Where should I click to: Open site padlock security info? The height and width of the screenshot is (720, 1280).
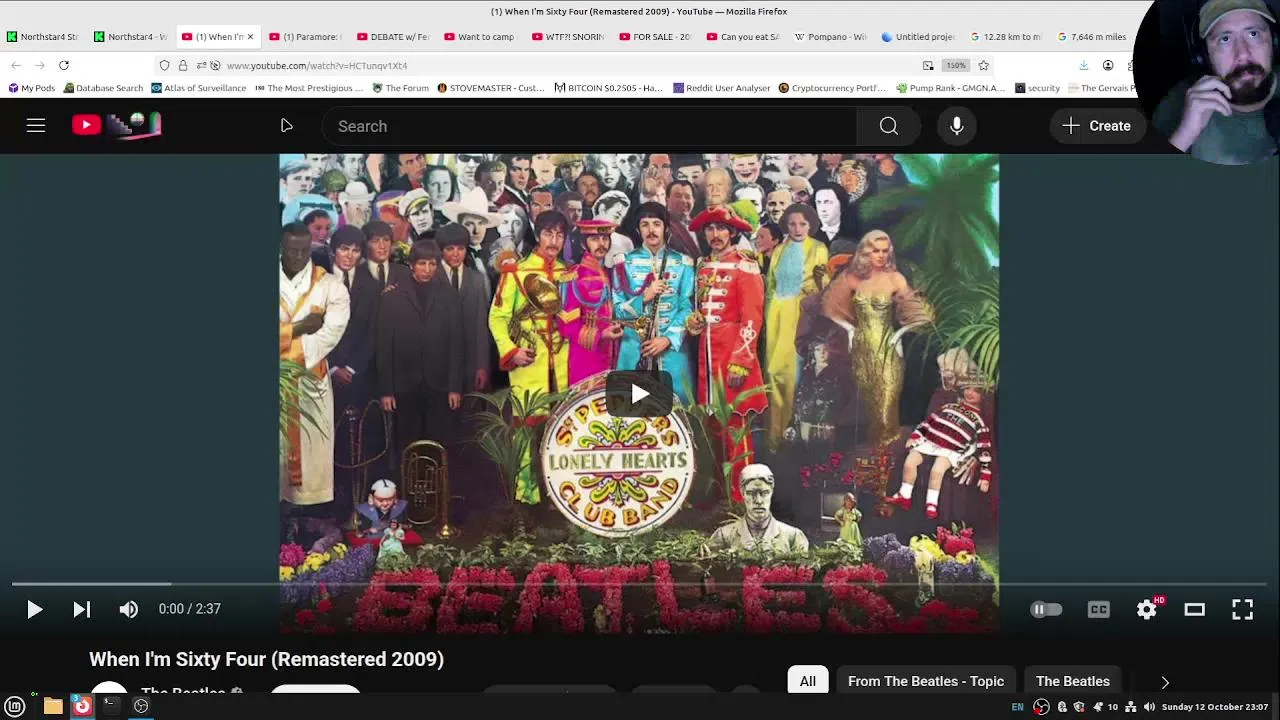pos(182,65)
